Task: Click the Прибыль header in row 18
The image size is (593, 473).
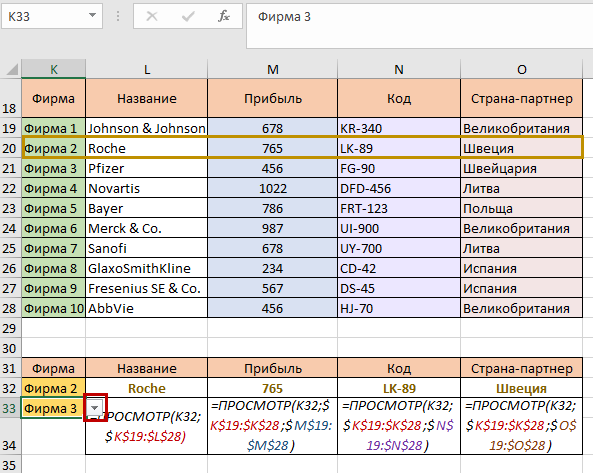Action: tap(272, 98)
